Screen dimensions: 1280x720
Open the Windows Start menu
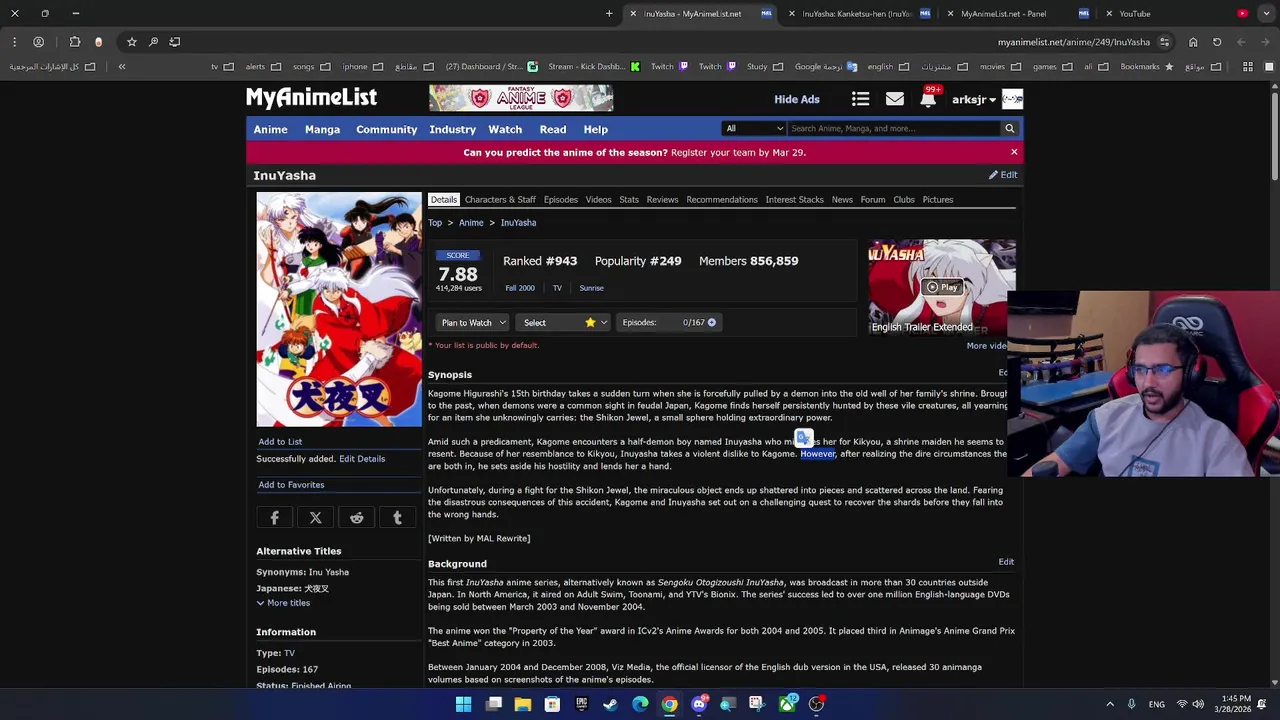[x=464, y=704]
